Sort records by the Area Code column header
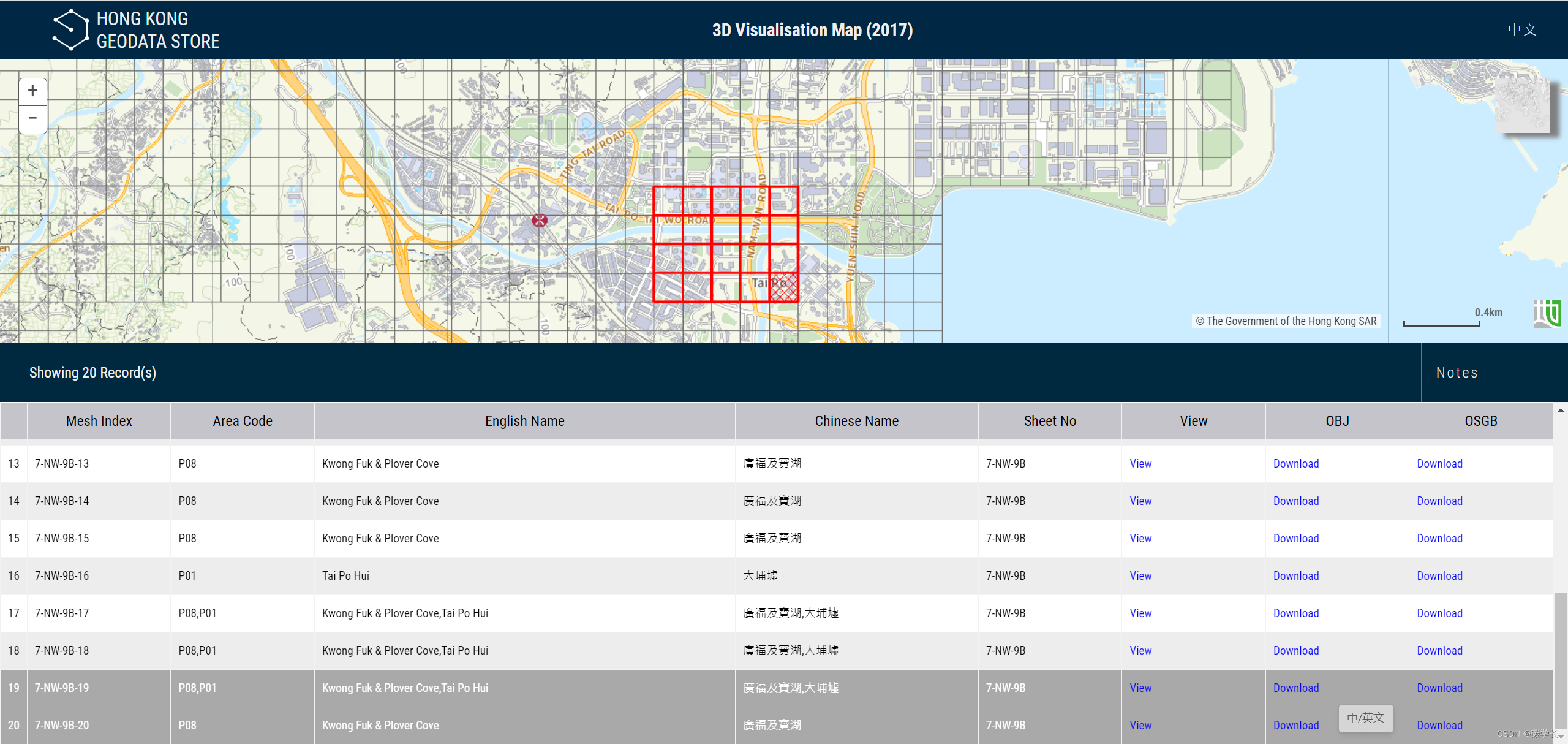The image size is (1568, 744). point(242,421)
